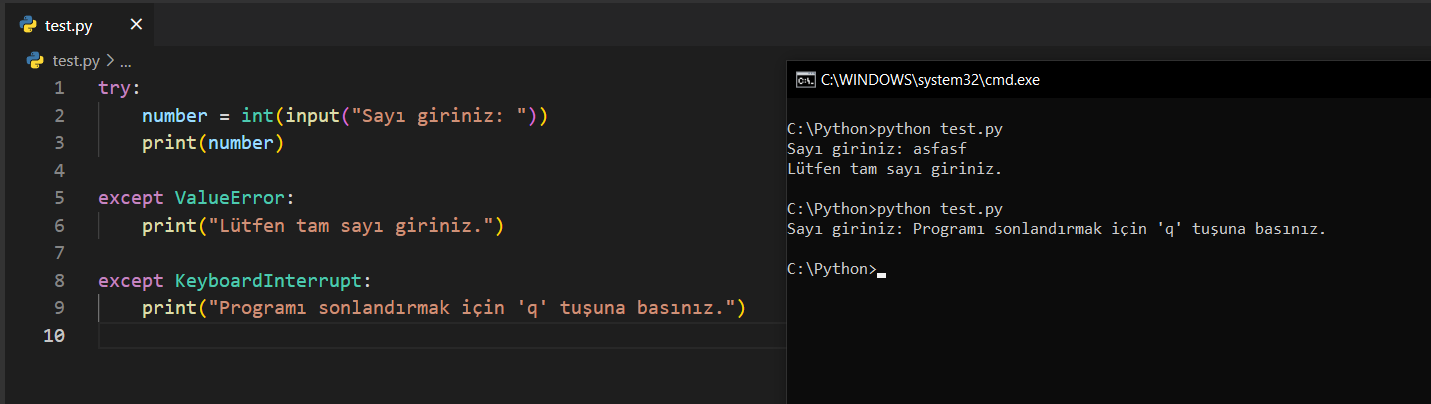Close the test.py editor tab
1431x404 pixels.
tap(136, 25)
